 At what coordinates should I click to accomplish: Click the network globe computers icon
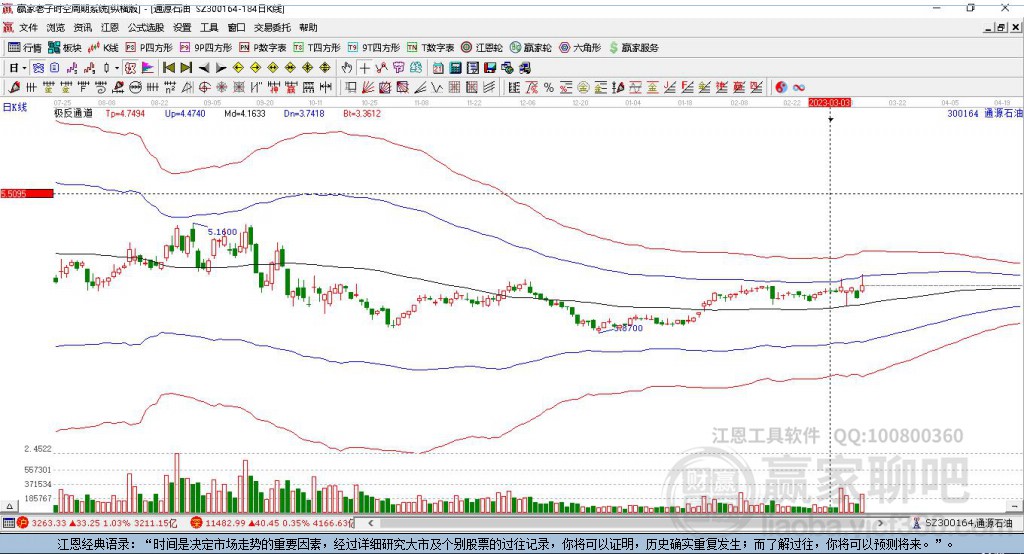(507, 68)
